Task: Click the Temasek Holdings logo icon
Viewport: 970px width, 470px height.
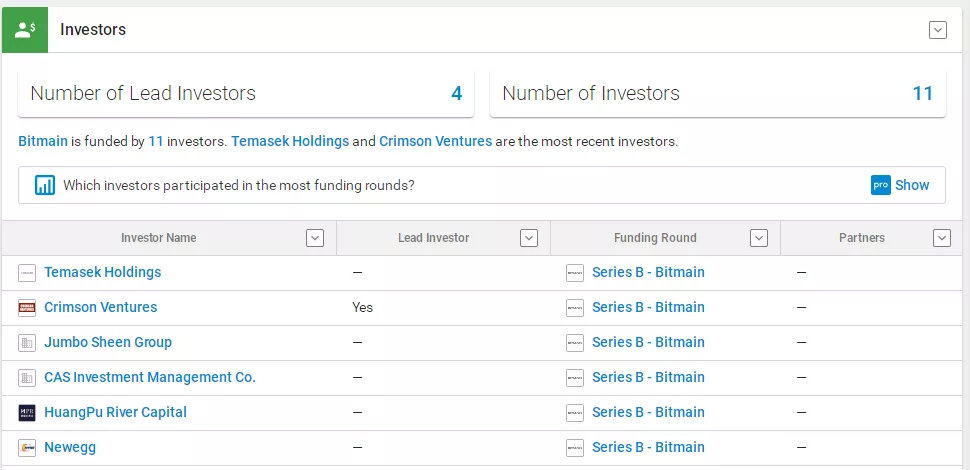Action: click(27, 273)
